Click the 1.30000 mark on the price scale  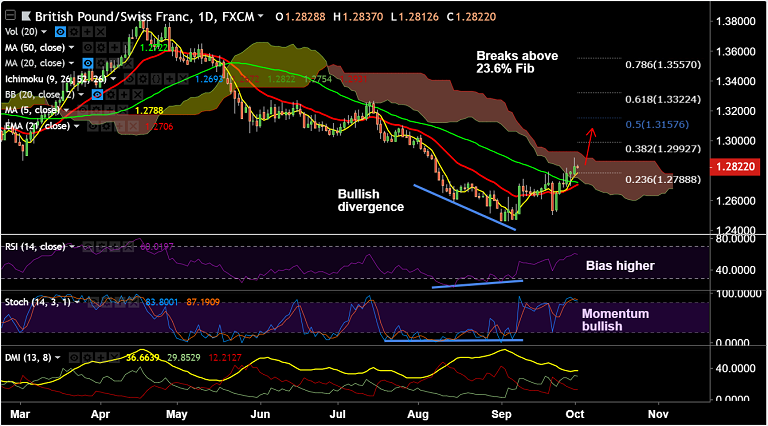pos(735,141)
